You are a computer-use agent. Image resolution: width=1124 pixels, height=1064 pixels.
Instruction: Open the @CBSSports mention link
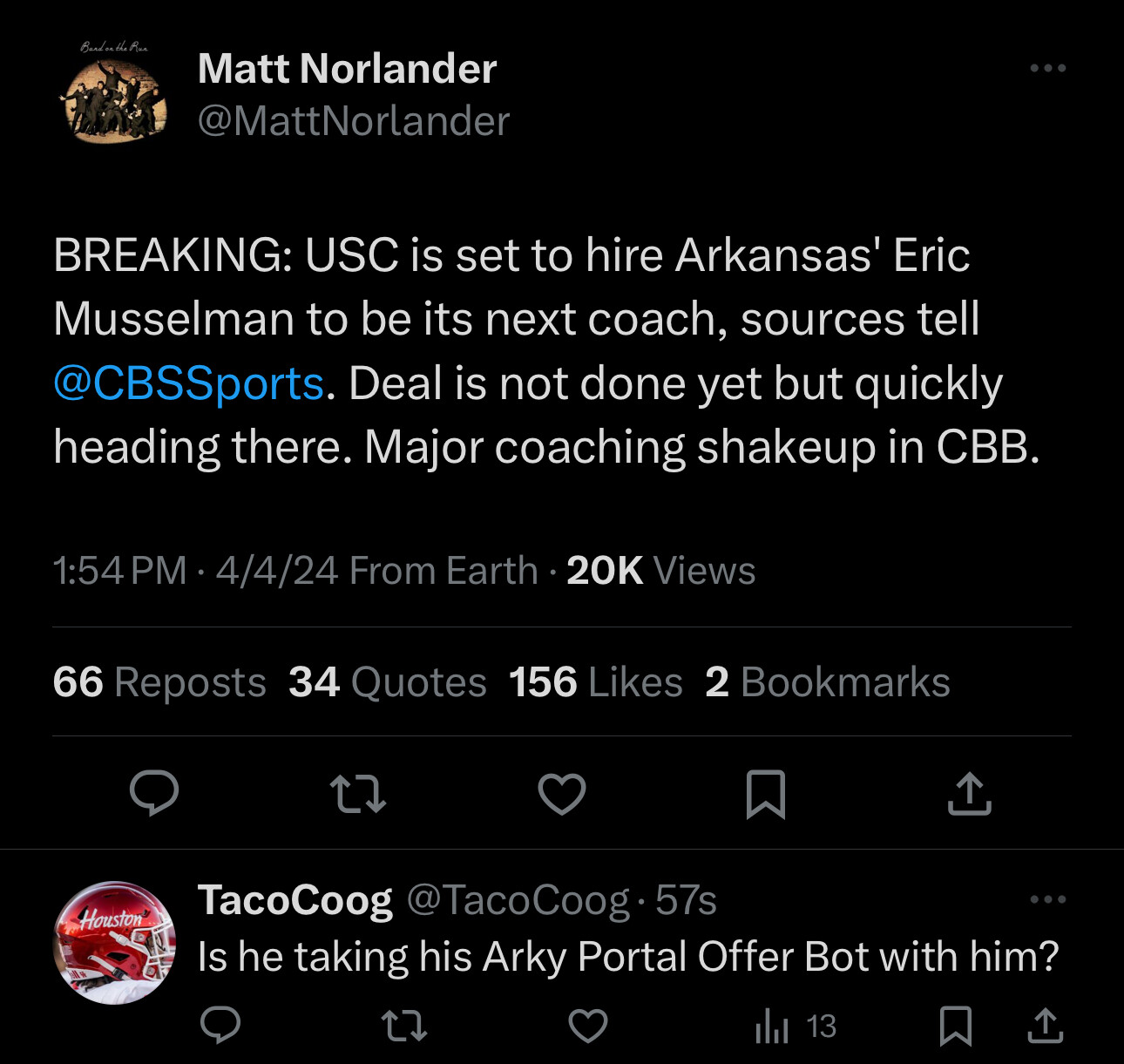tap(189, 383)
